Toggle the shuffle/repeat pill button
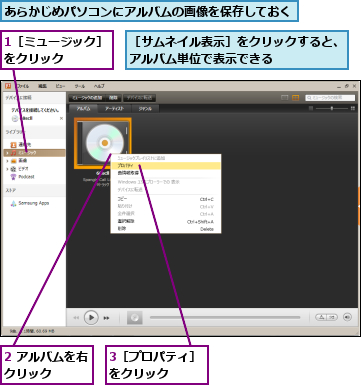The height and width of the screenshot is (385, 361). (x=326, y=317)
